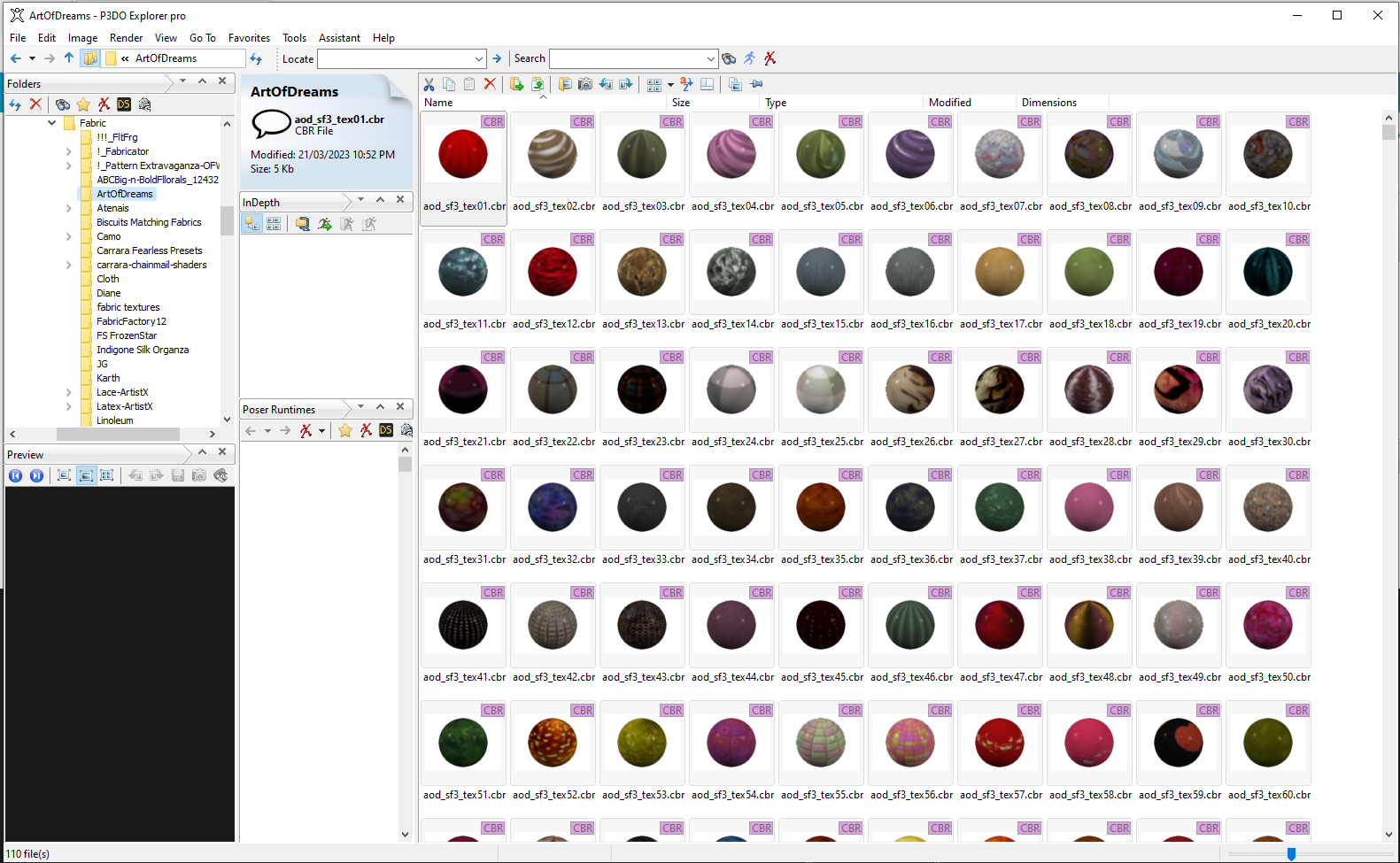Toggle the highlighted fit-image mode in Preview toolbar
The height and width of the screenshot is (863, 1400).
[86, 475]
